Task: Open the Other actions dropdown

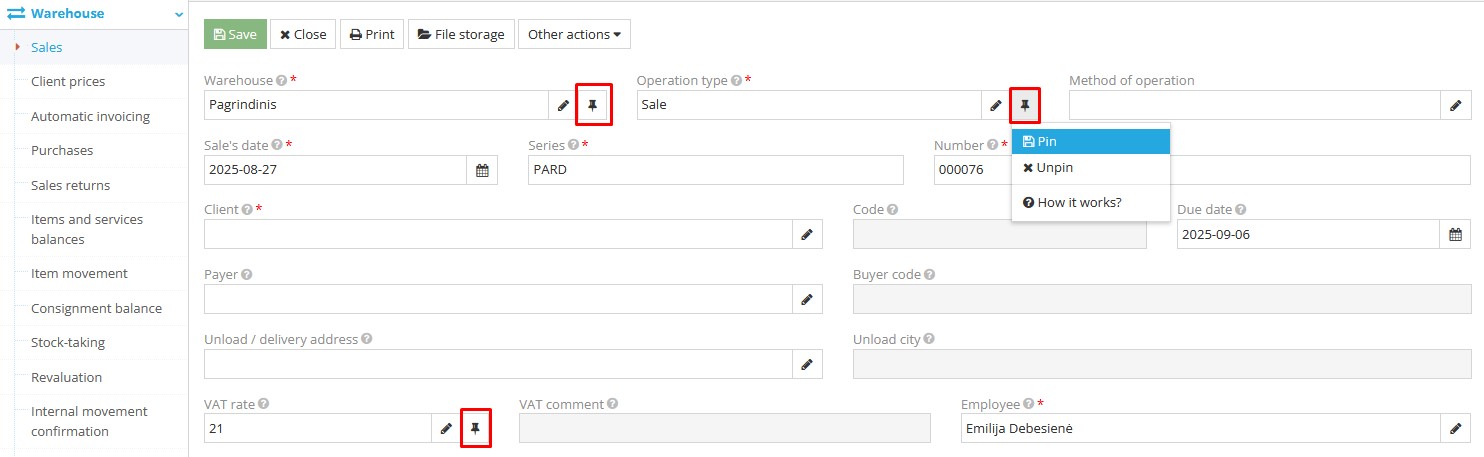Action: [x=574, y=34]
